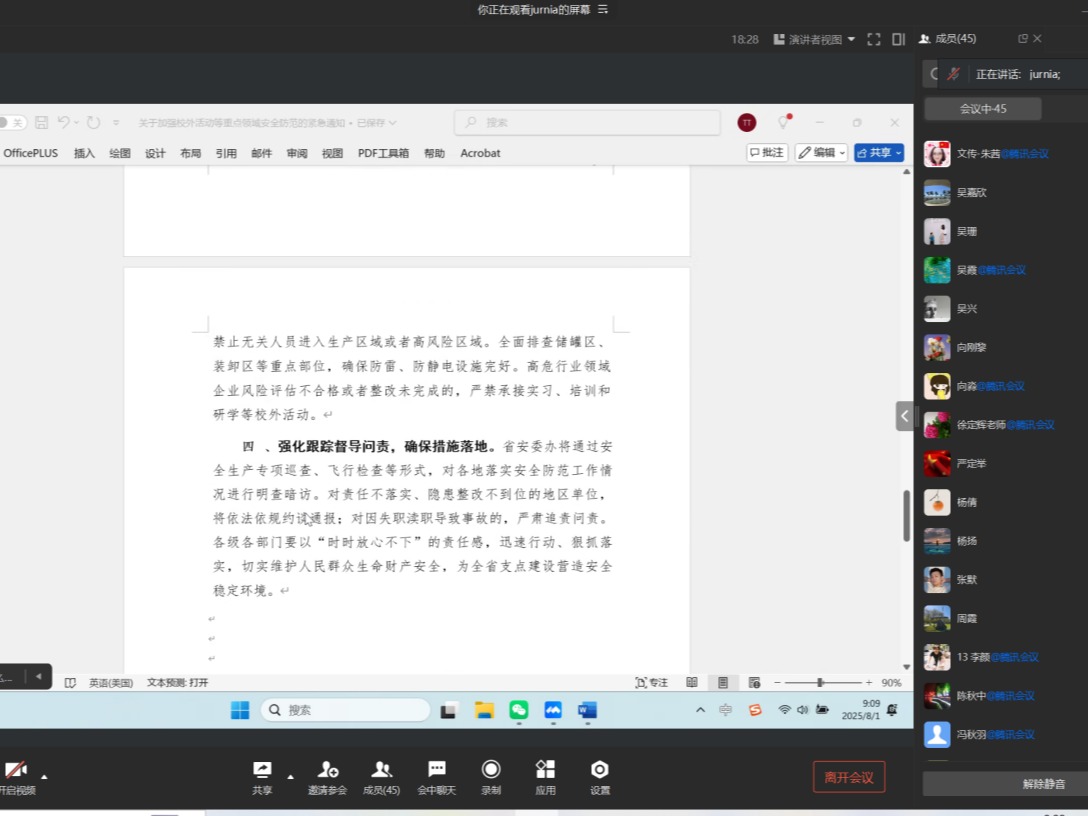
Task: Open the 引用 ribbon tab
Action: point(226,153)
